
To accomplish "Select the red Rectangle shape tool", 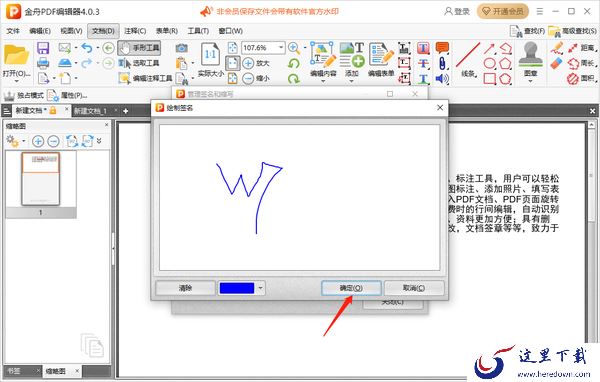I will click(490, 78).
